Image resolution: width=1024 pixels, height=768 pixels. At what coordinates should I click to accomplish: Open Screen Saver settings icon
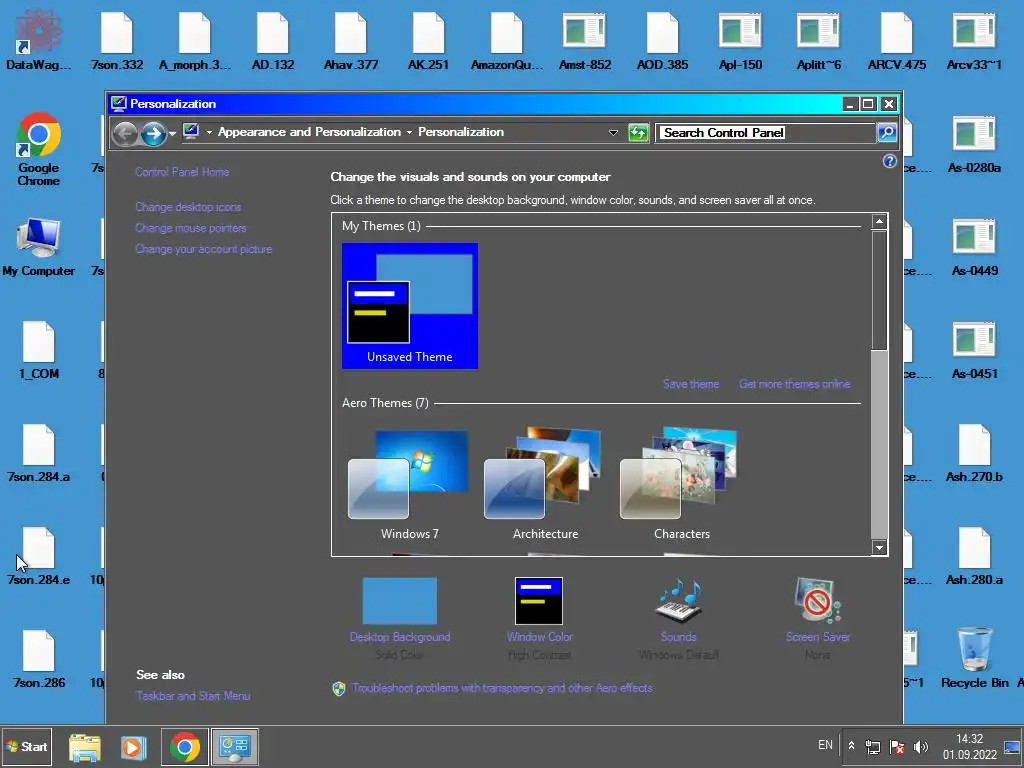(x=818, y=600)
